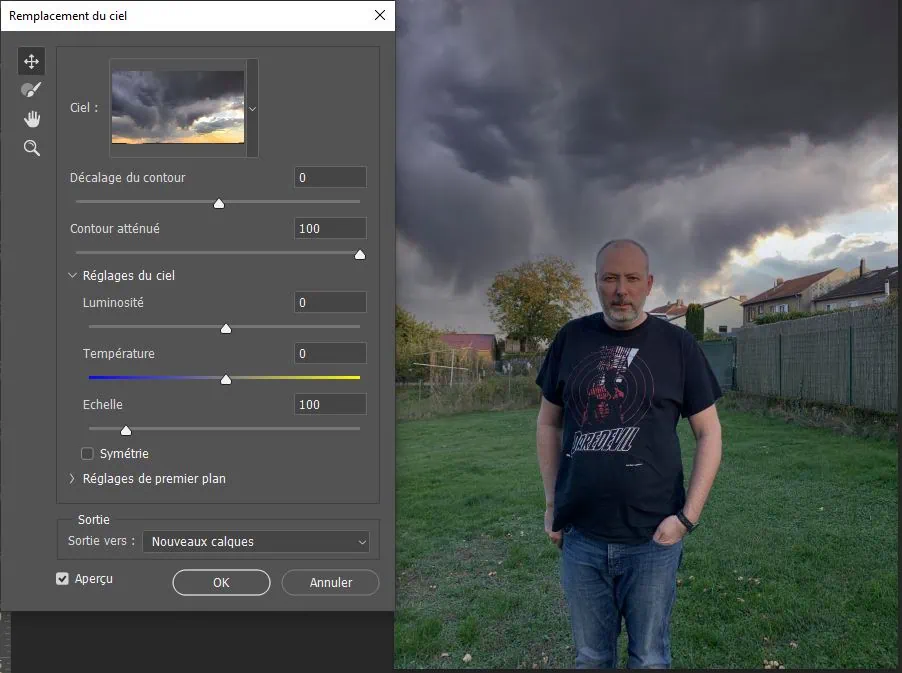The height and width of the screenshot is (673, 902).
Task: Click the Echelle value input field
Action: pos(330,405)
